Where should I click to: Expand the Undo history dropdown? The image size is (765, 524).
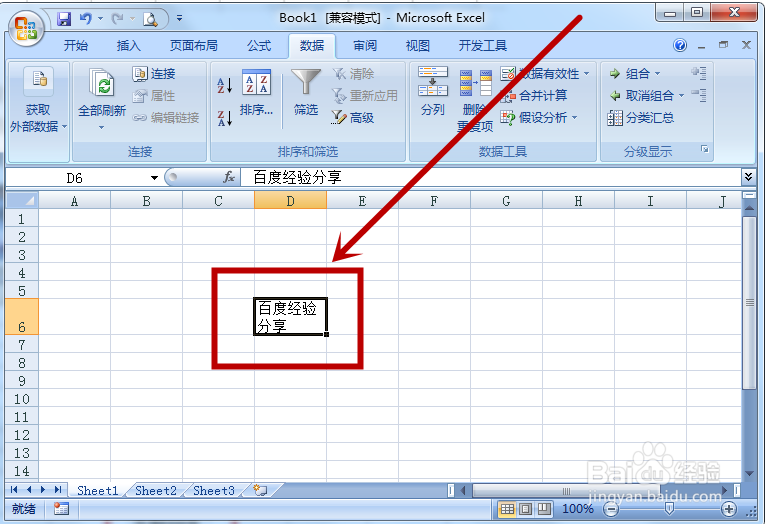pos(100,19)
